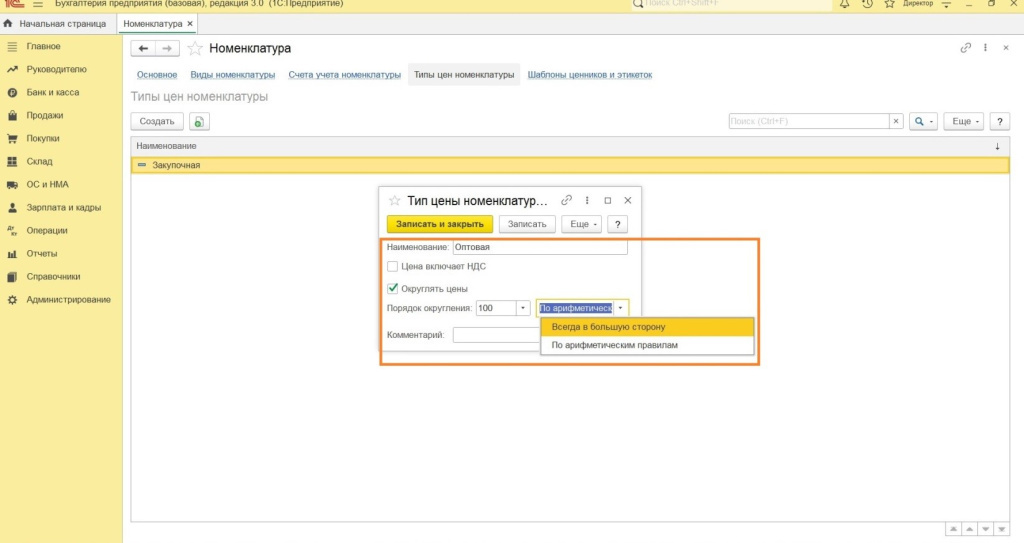Screen dimensions: 1024x543
Task: Enable the Цена включает НДС checkbox
Action: (x=393, y=267)
